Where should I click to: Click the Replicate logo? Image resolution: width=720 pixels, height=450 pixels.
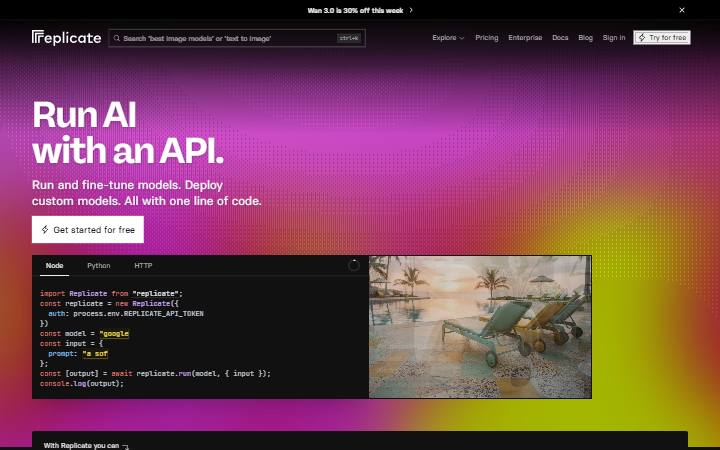[67, 38]
